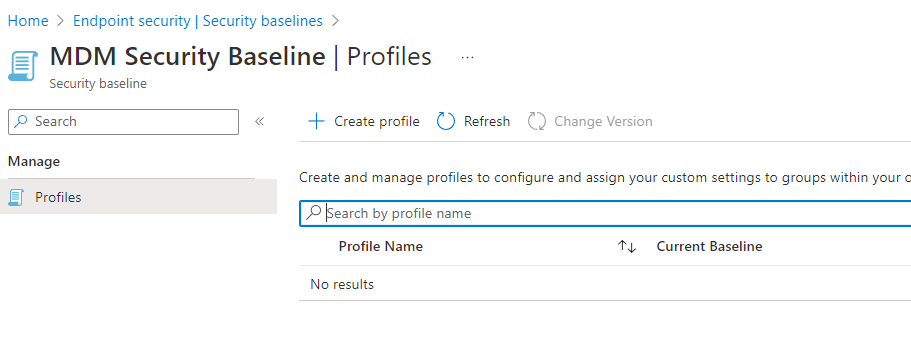The image size is (911, 362).
Task: Click the plus icon for Create profile
Action: [x=316, y=121]
